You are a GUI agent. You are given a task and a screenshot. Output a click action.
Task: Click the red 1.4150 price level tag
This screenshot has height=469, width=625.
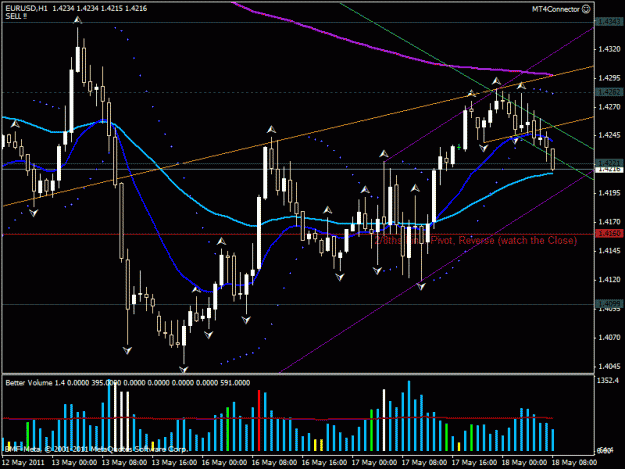pos(609,234)
